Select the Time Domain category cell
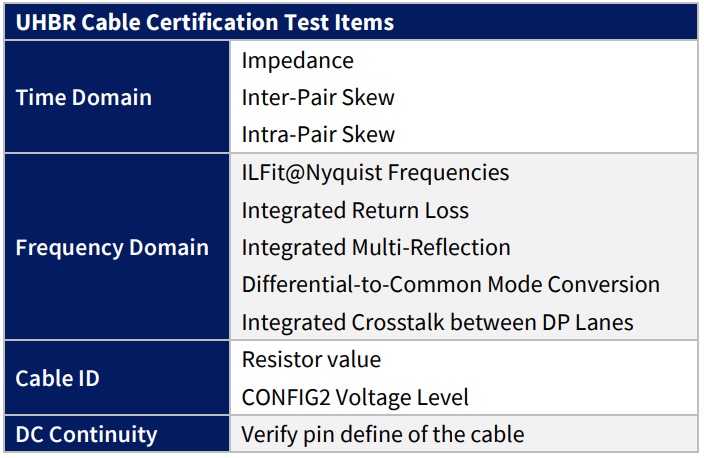Screen dimensions: 704x458 [84, 97]
